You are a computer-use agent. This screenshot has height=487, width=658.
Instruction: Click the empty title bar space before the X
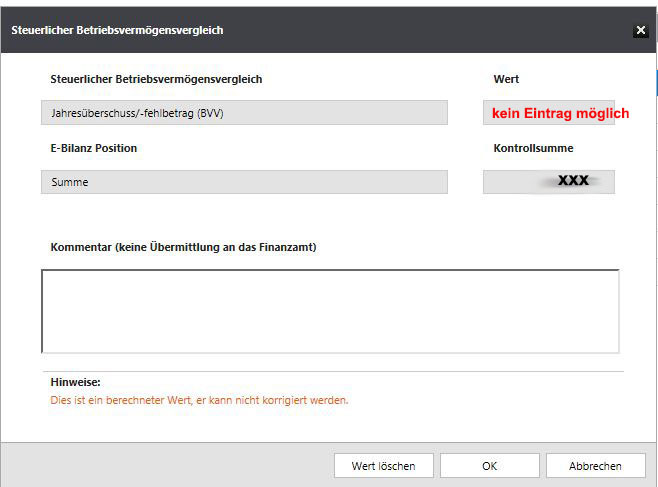point(430,30)
